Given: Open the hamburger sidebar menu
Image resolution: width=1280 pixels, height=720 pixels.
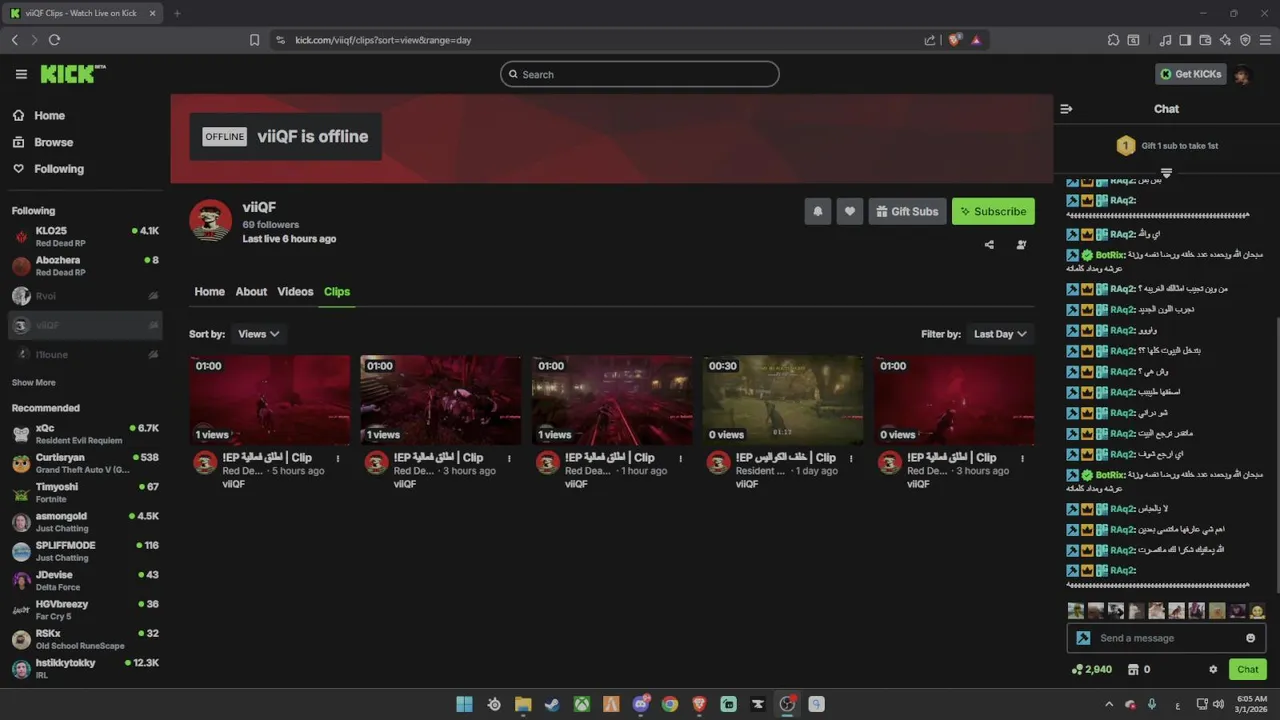Looking at the screenshot, I should point(21,74).
